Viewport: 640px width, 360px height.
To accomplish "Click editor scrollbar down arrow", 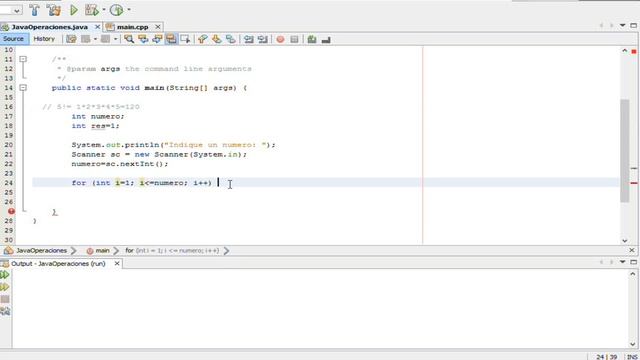I will (x=624, y=240).
